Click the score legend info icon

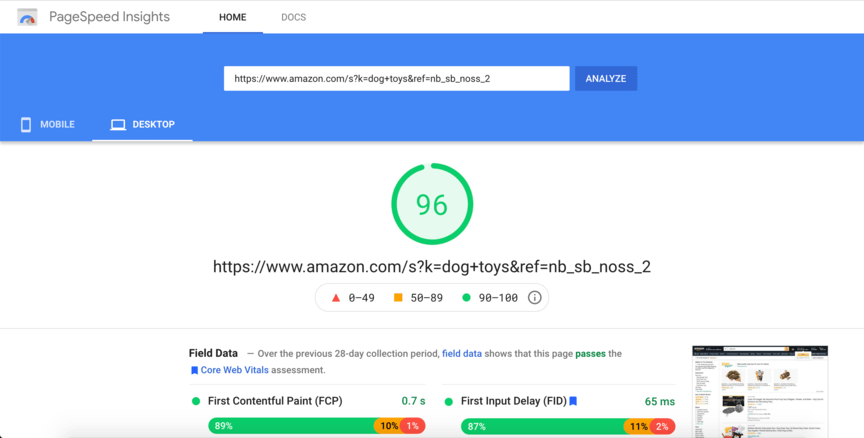(534, 297)
